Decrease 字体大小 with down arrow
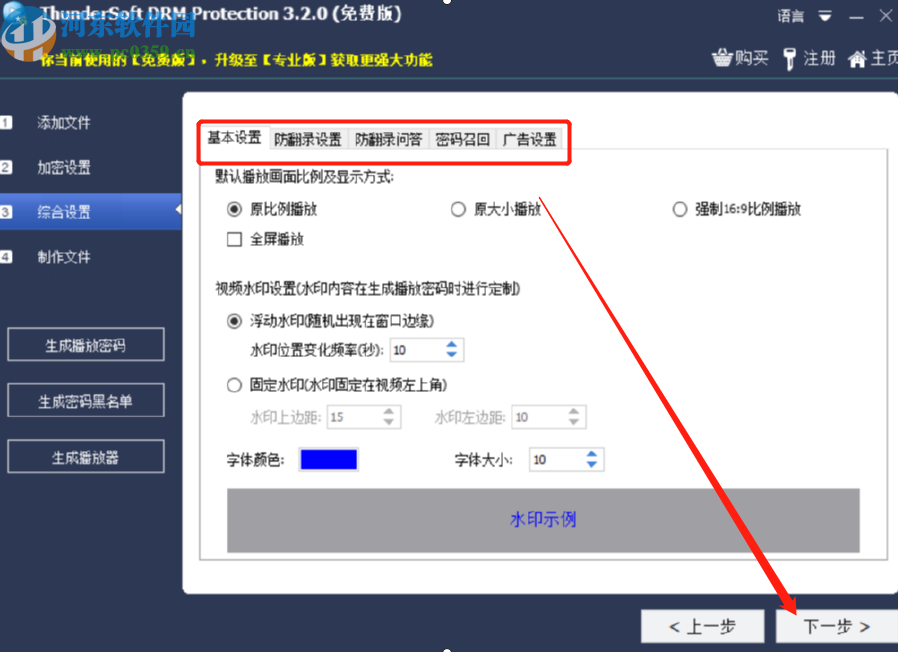Viewport: 898px width, 652px height. pyautogui.click(x=592, y=464)
